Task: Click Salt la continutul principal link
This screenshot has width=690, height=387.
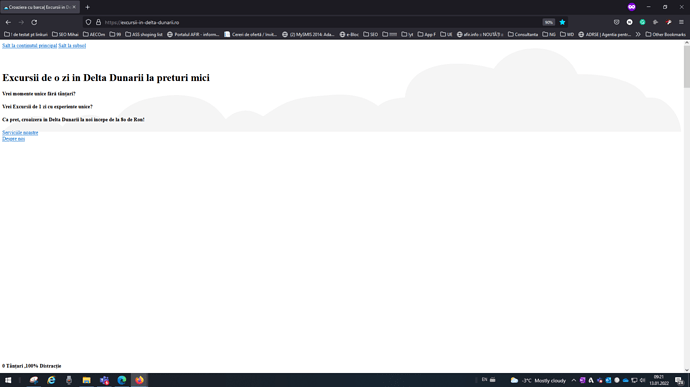Action: (x=29, y=46)
